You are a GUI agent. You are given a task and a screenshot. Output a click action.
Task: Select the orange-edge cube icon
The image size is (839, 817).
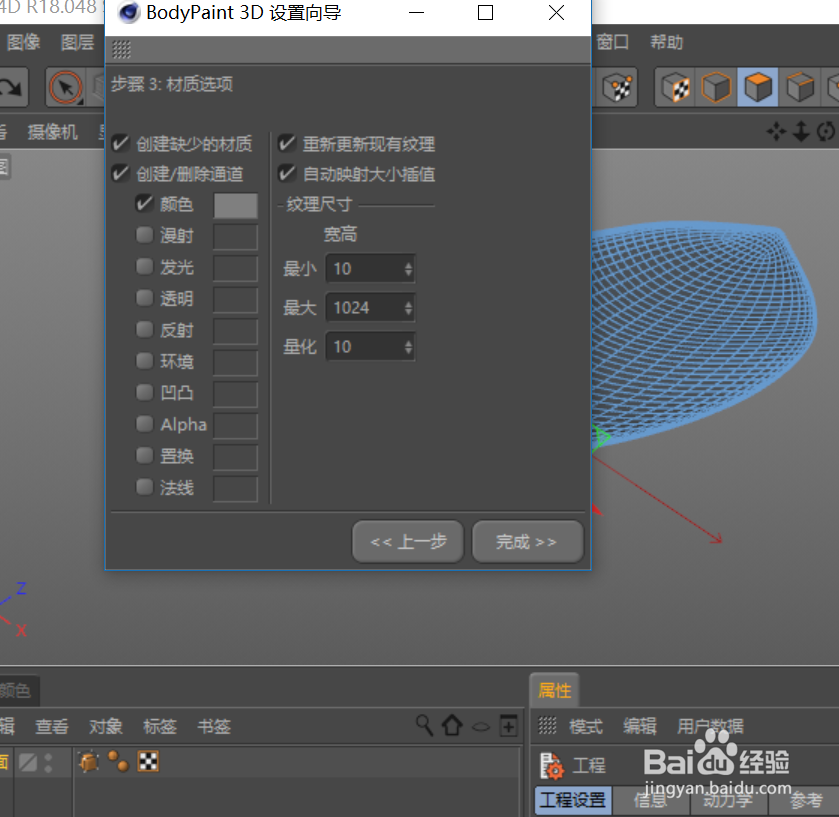pos(800,87)
